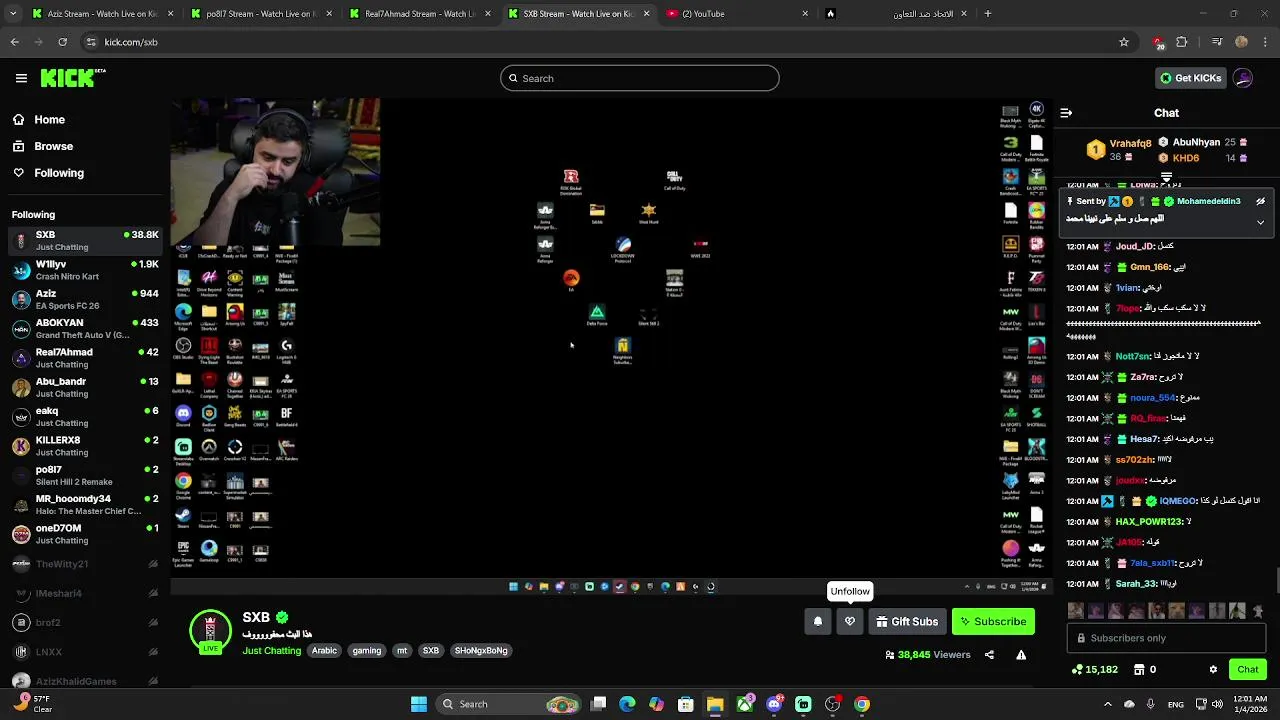The width and height of the screenshot is (1280, 720).
Task: Open the user profile avatar menu
Action: click(1243, 78)
